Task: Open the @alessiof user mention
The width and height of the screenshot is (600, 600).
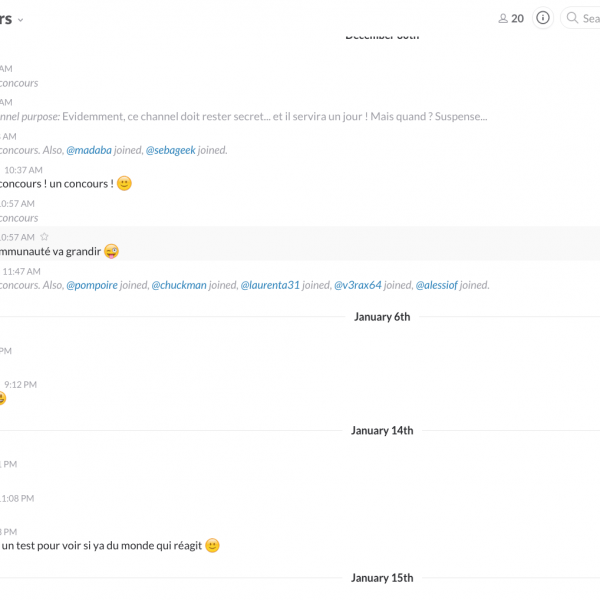Action: point(437,285)
